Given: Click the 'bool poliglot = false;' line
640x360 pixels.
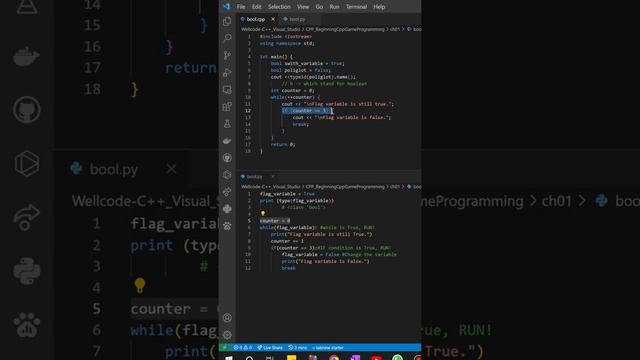Looking at the screenshot, I should (x=301, y=70).
